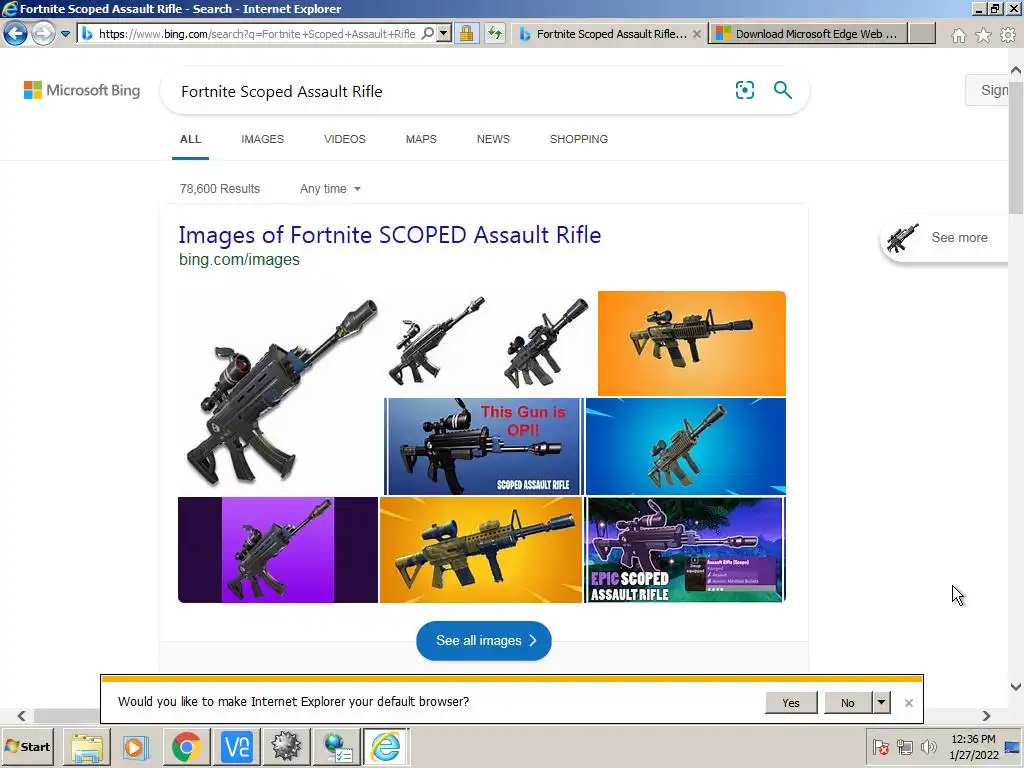Click the refresh page icon

(495, 33)
